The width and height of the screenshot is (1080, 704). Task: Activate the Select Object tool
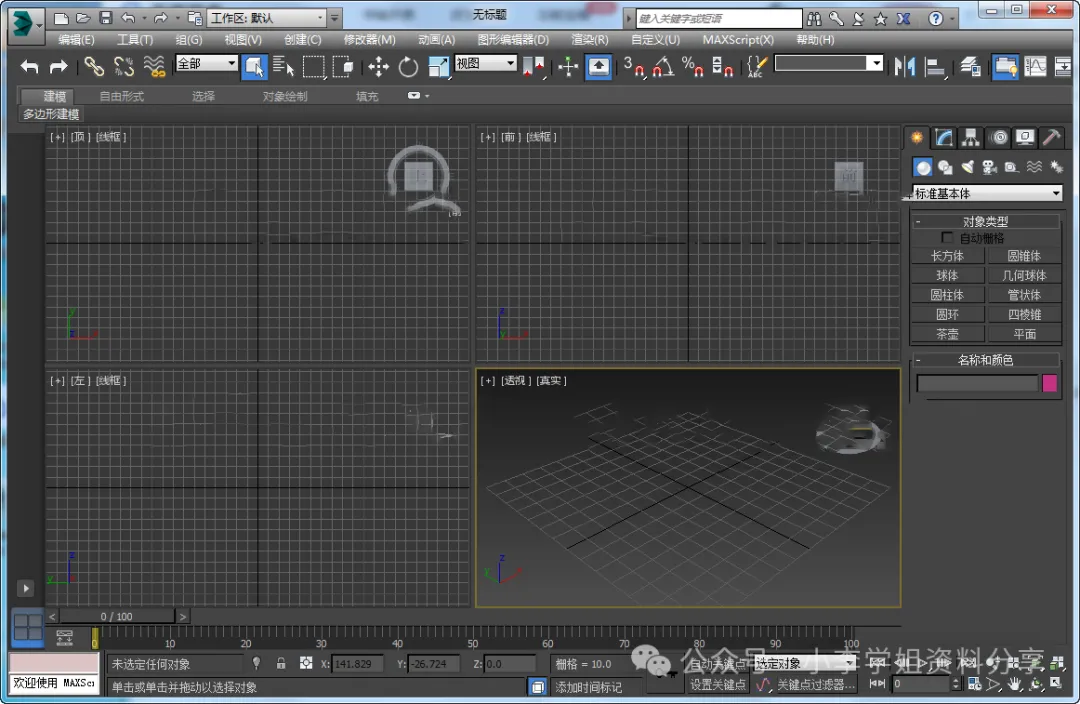click(254, 66)
